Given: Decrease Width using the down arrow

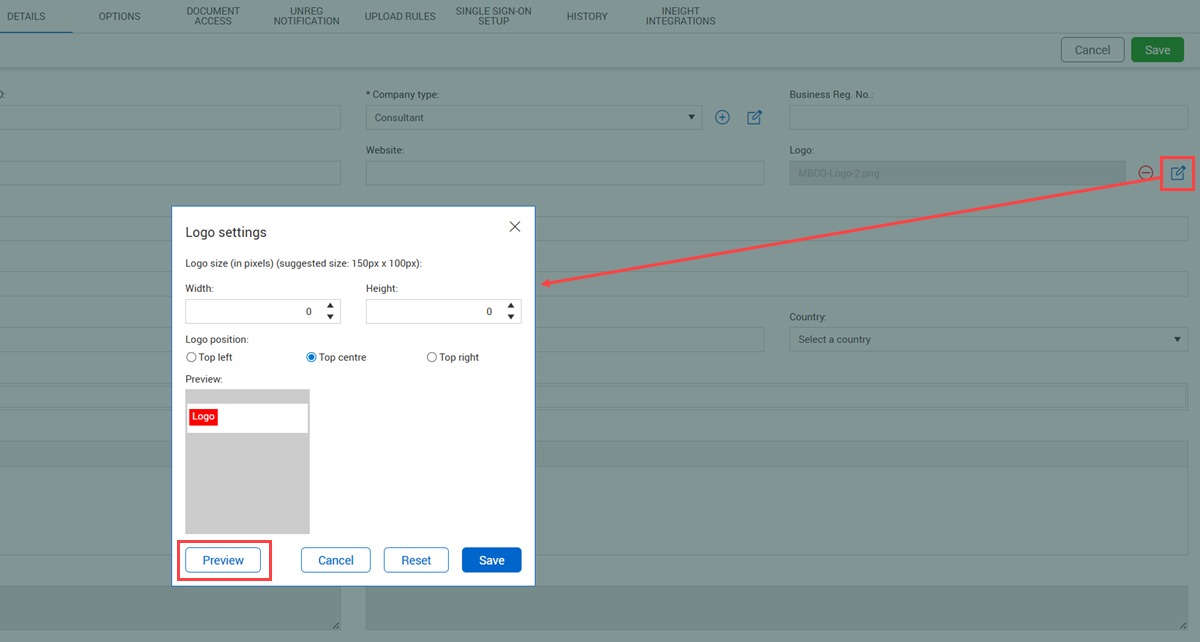Looking at the screenshot, I should 330,317.
